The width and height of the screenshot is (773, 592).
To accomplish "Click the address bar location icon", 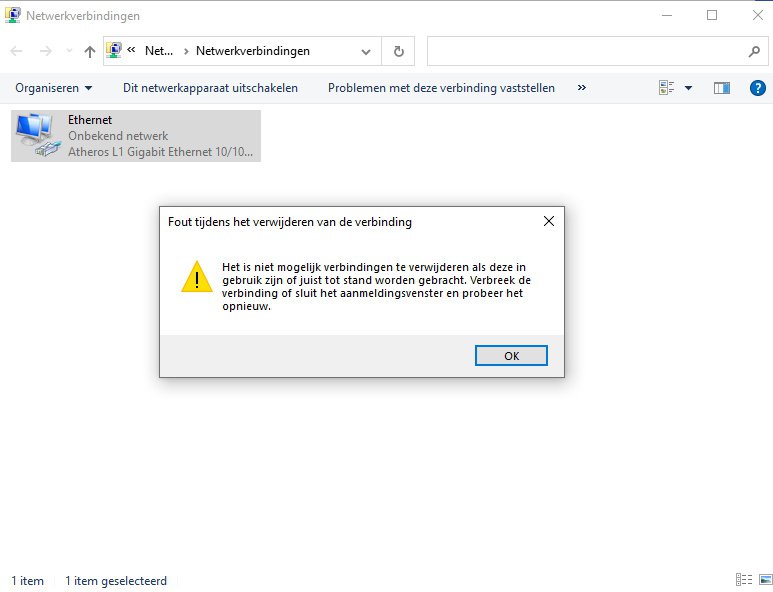I will [x=114, y=51].
